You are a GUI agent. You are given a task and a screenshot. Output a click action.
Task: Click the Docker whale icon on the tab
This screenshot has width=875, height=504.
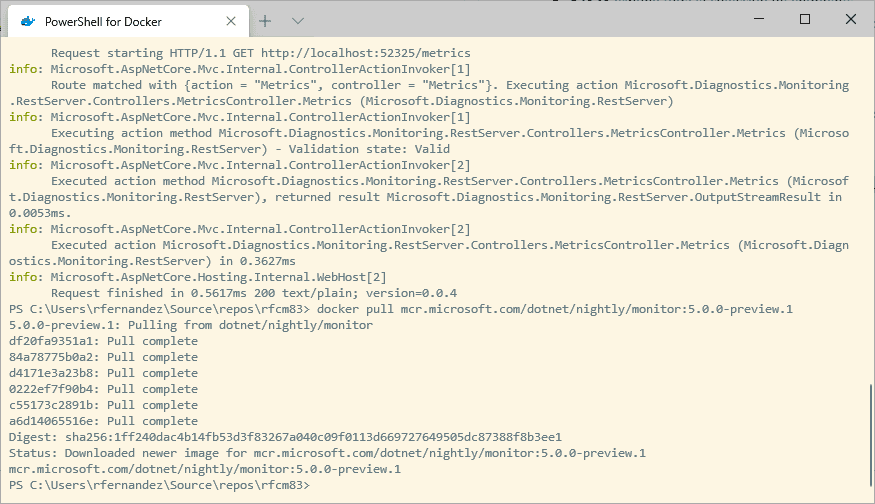(x=28, y=22)
